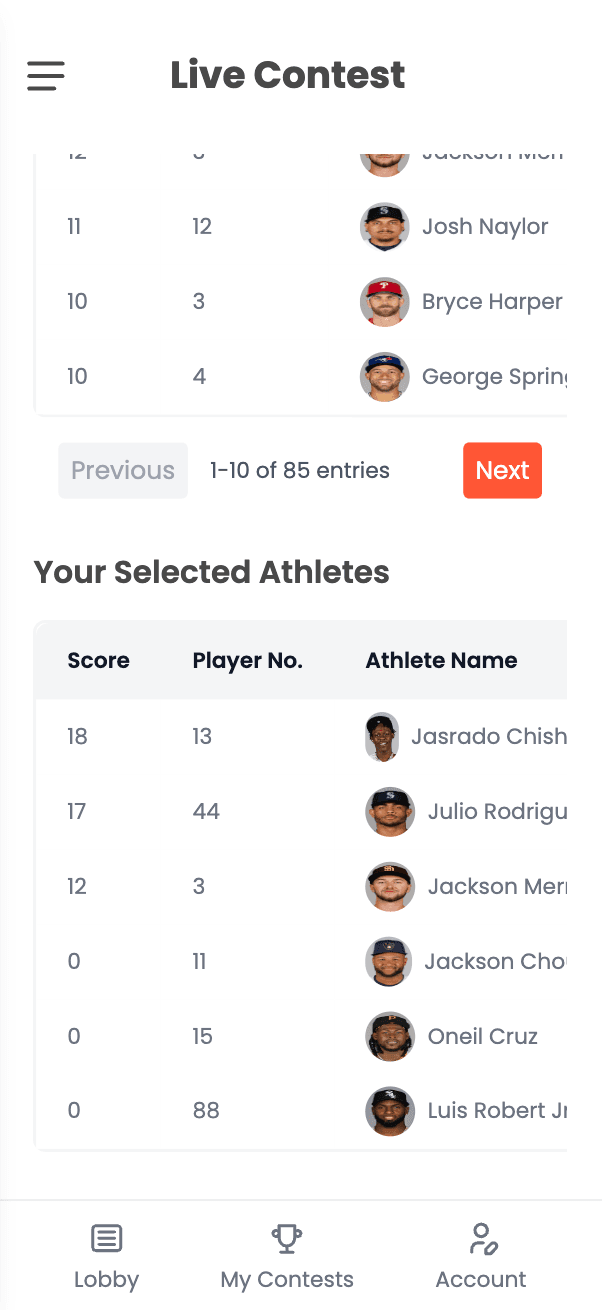Click Luis Robert Jr's name
Viewport: 602px width, 1310px height.
pyautogui.click(x=495, y=1111)
